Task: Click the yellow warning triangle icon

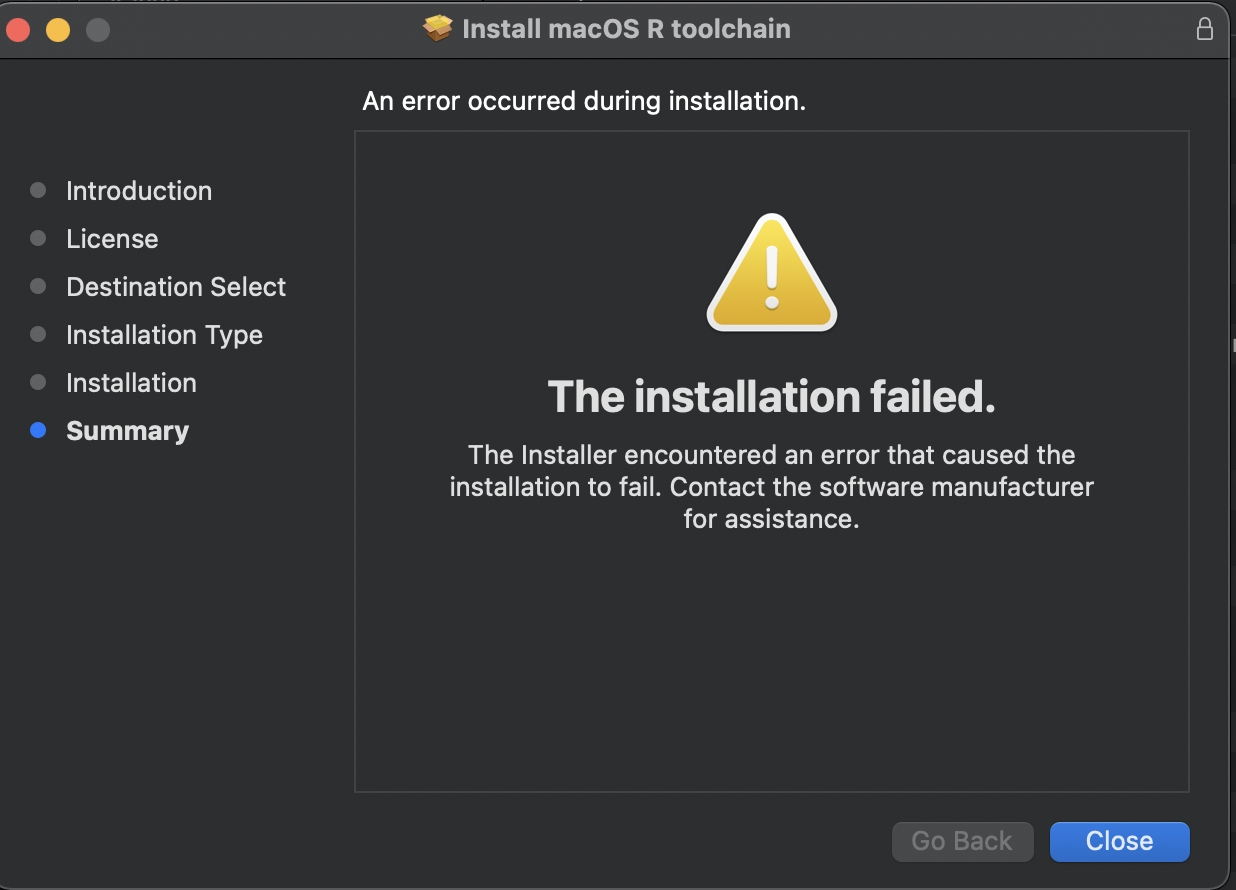Action: click(x=771, y=272)
